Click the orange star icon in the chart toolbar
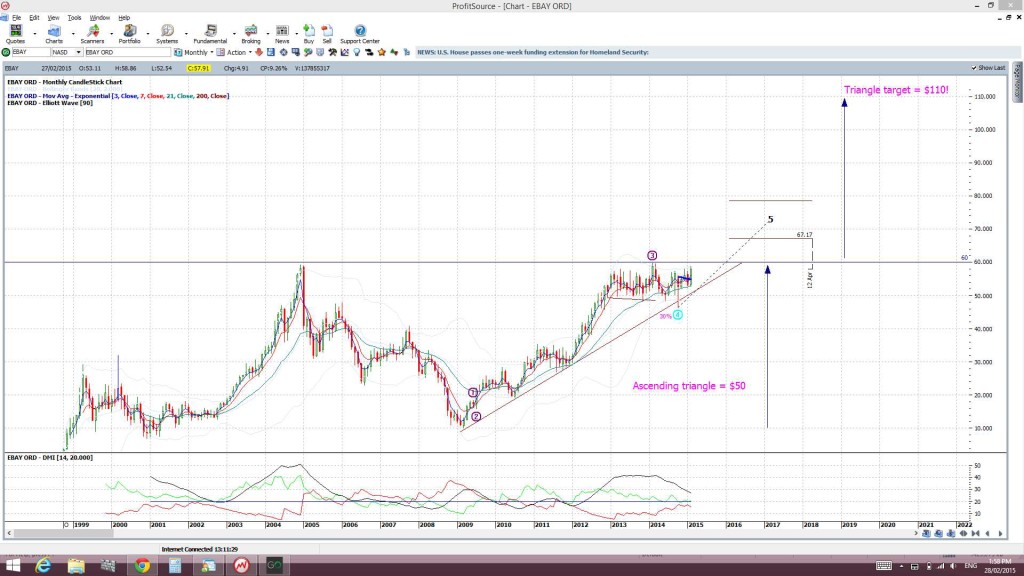1024x576 pixels. coord(382,52)
